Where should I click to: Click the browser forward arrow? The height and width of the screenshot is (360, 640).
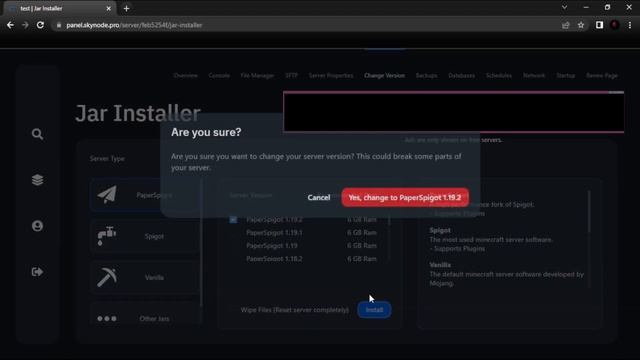[25, 25]
